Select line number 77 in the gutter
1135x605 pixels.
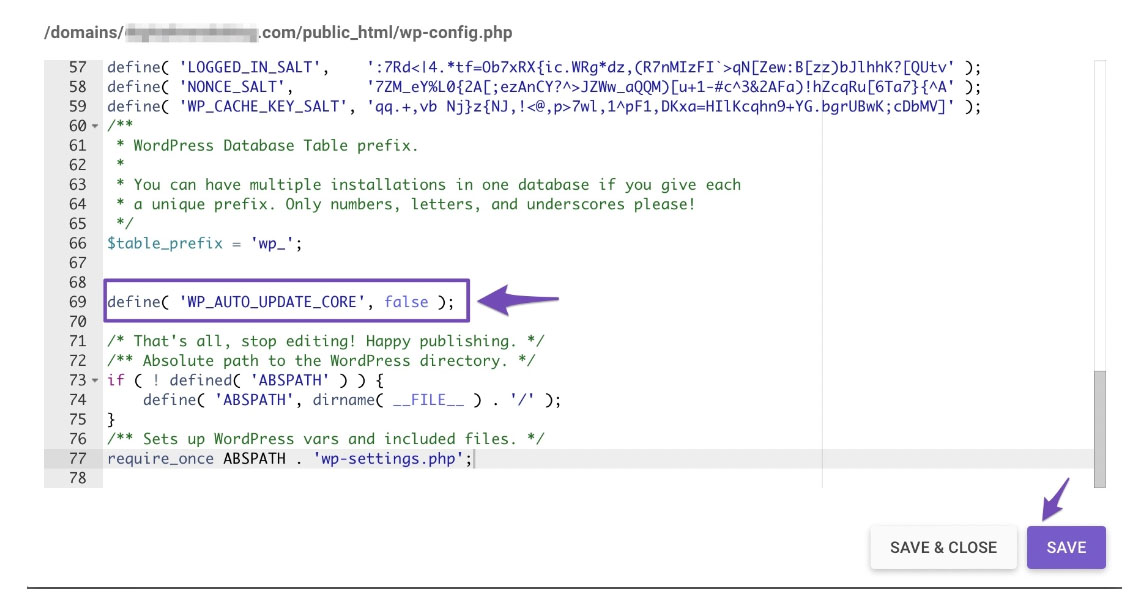click(78, 458)
